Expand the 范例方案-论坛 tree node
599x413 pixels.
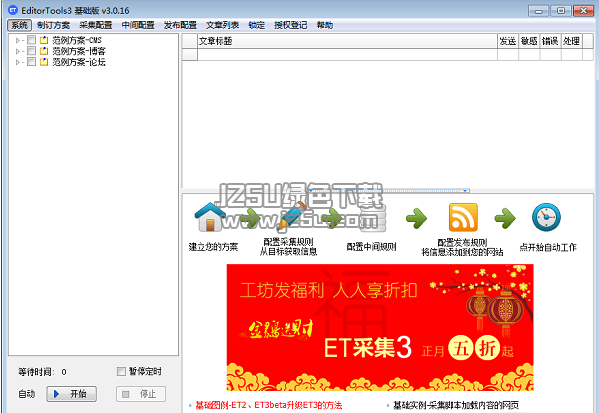(x=18, y=62)
